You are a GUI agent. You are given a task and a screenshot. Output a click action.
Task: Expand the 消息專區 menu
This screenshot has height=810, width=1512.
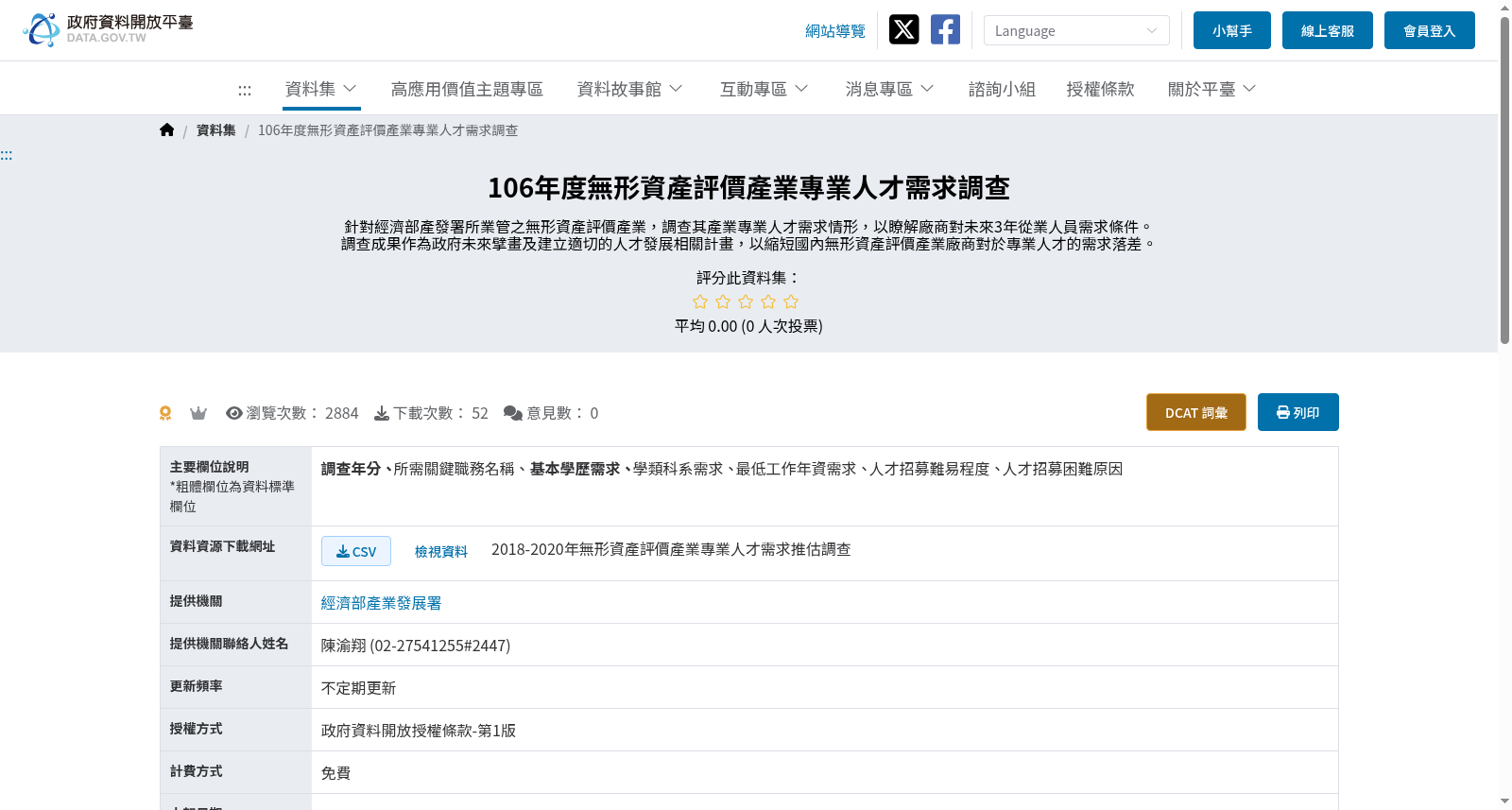coord(890,89)
